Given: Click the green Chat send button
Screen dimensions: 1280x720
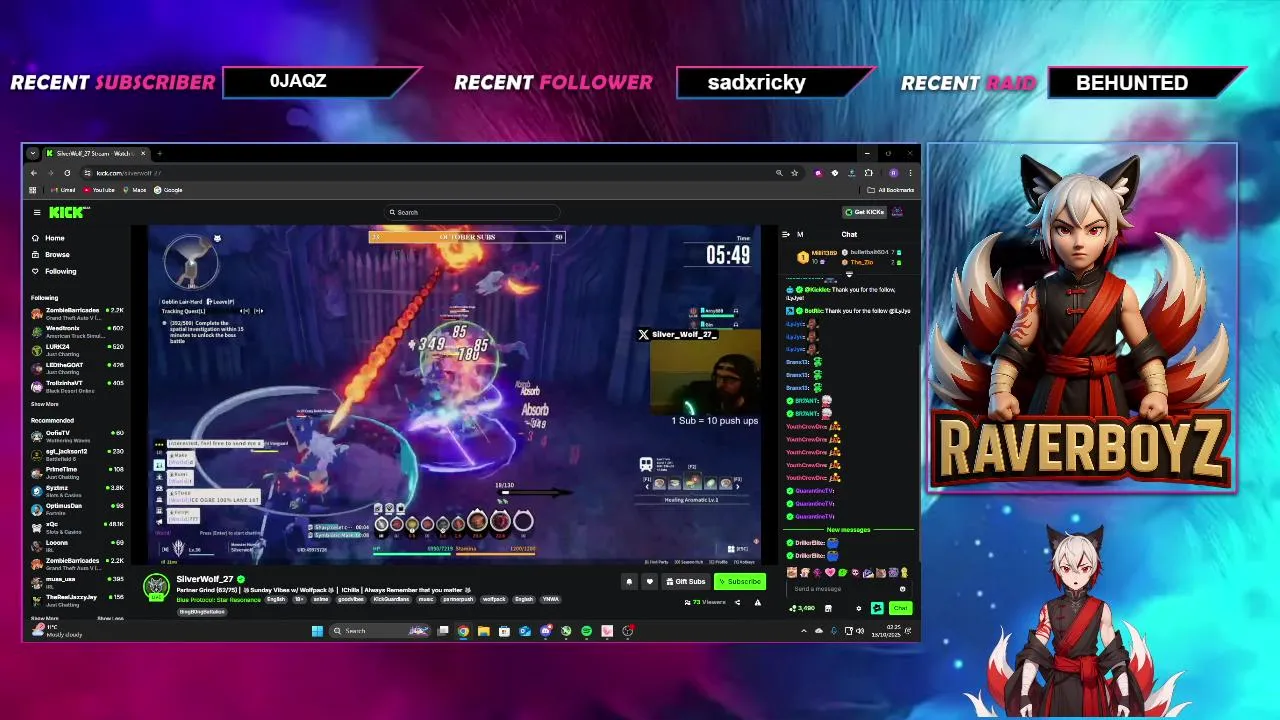Looking at the screenshot, I should tap(901, 608).
